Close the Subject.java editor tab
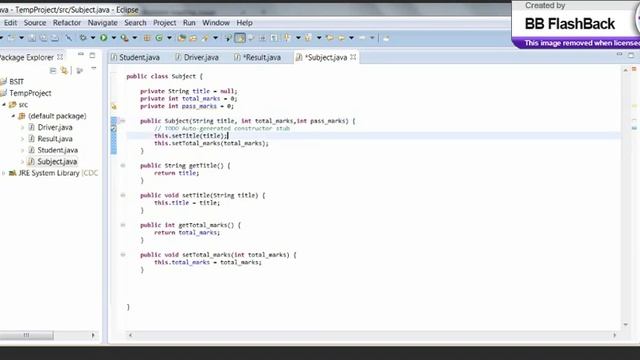 [x=353, y=57]
